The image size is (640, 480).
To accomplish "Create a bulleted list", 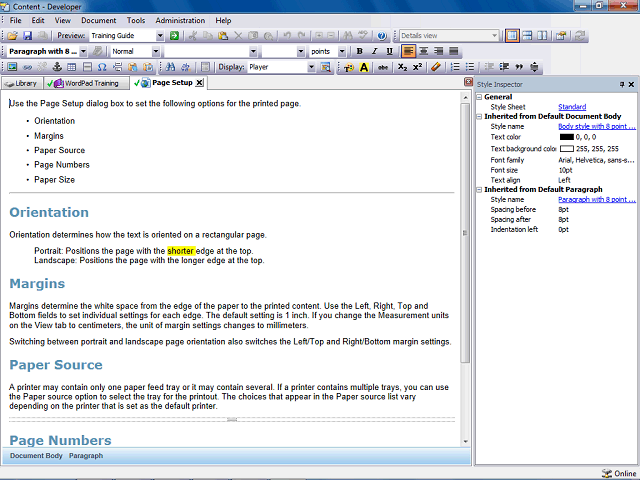I will [x=470, y=67].
